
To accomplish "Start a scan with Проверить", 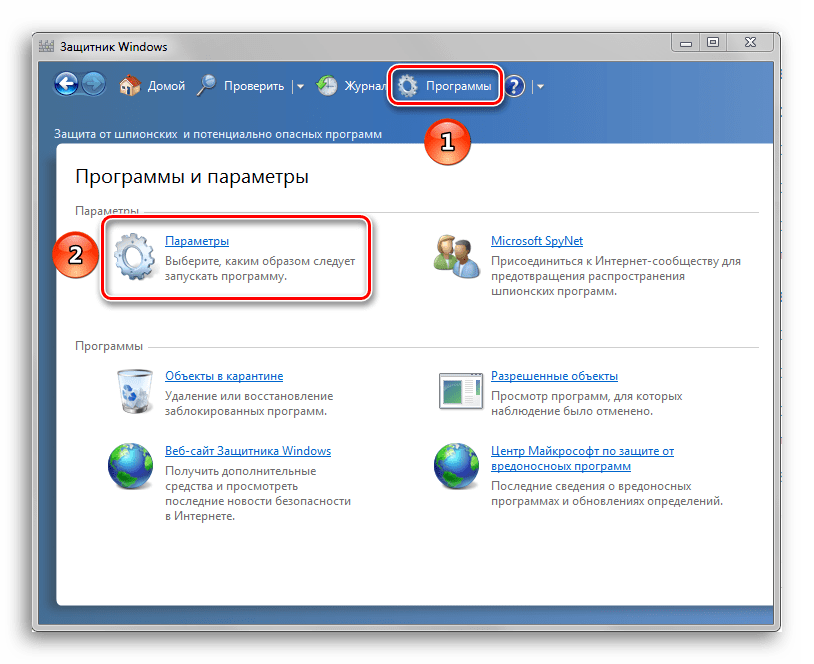I will pos(254,86).
